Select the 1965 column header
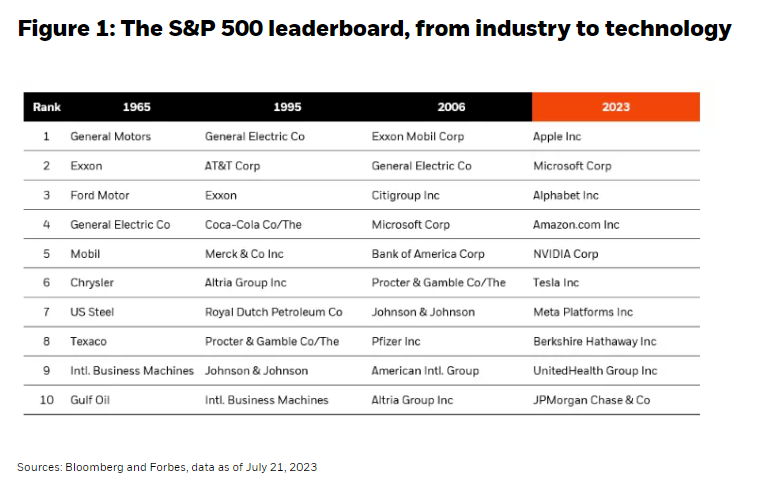Image resolution: width=771 pixels, height=490 pixels. 137,106
